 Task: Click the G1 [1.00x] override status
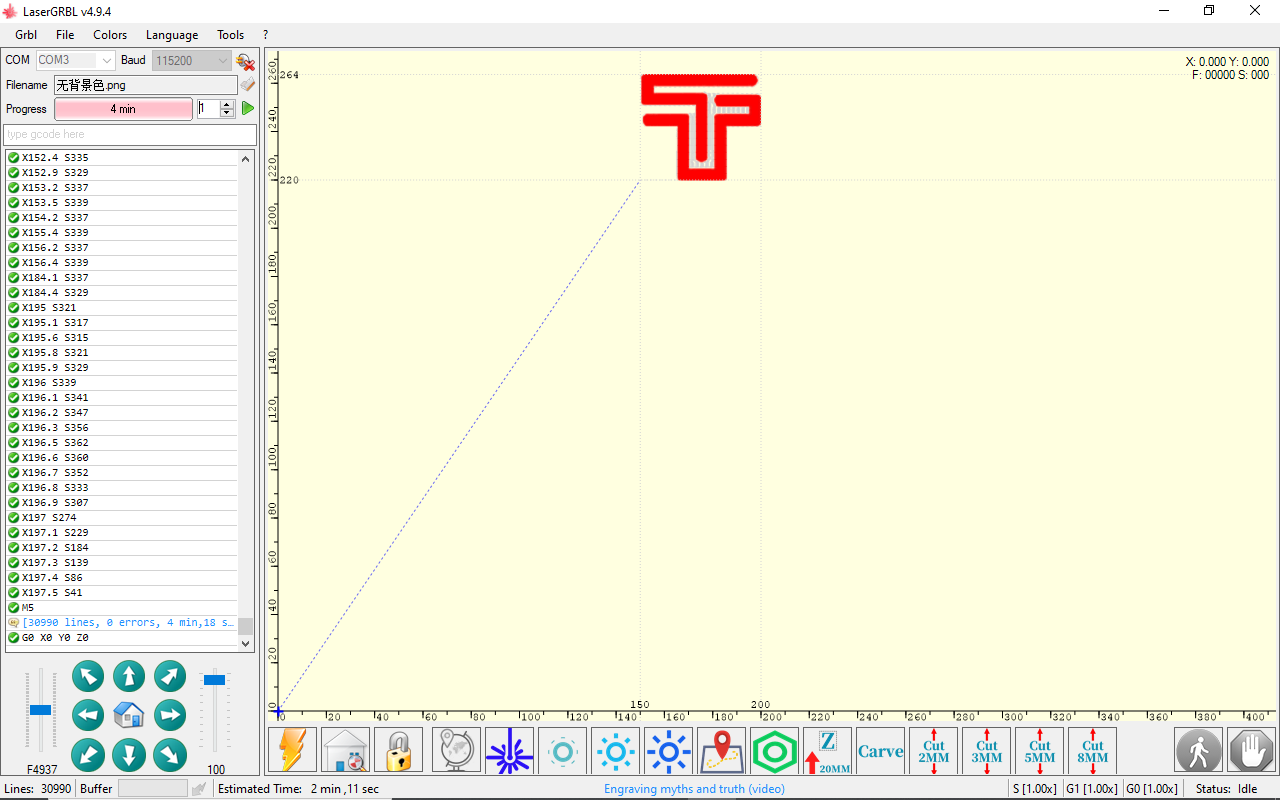pos(1091,789)
